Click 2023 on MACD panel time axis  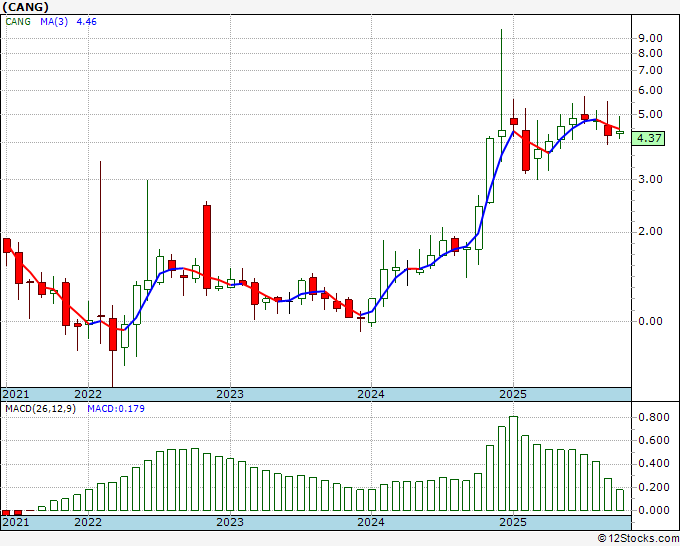coord(230,522)
